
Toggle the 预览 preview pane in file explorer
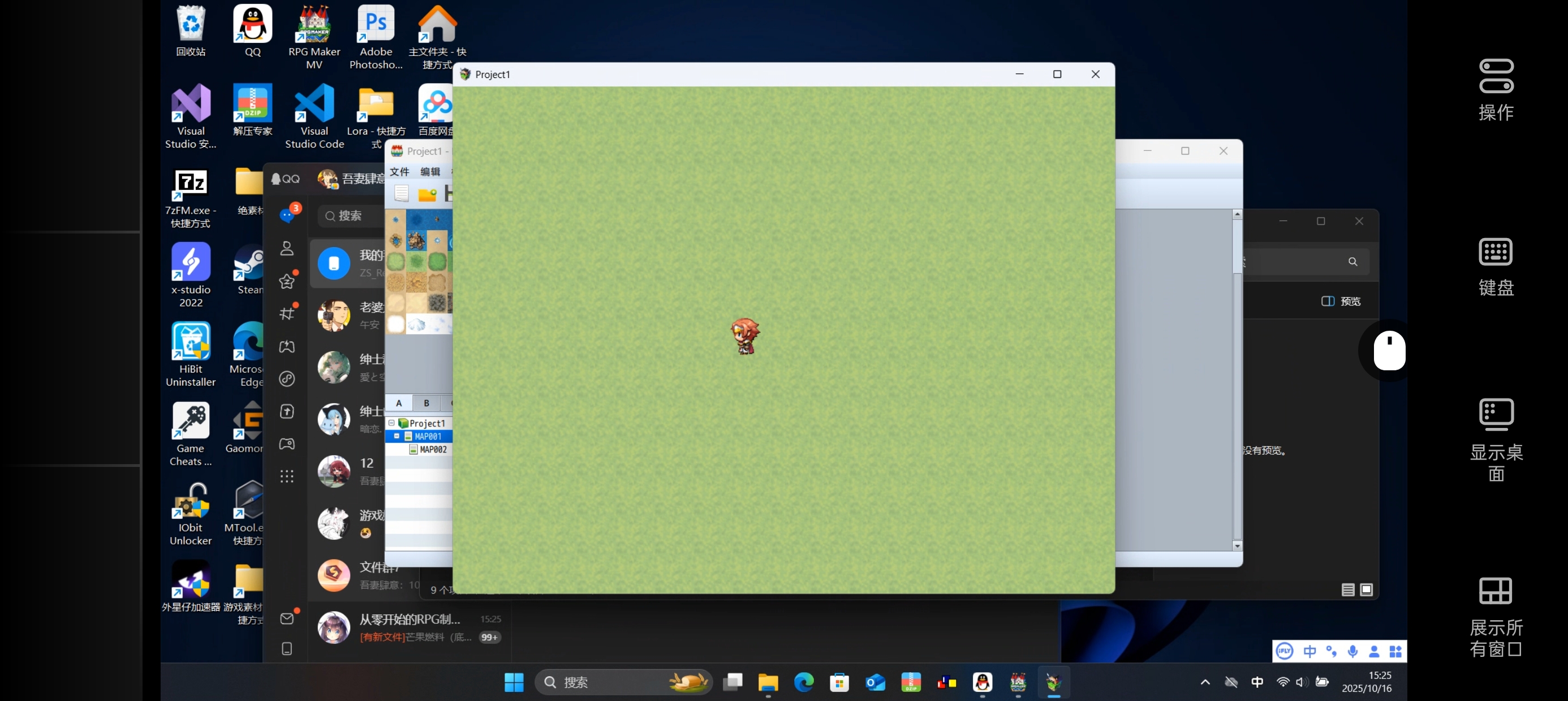(1341, 301)
